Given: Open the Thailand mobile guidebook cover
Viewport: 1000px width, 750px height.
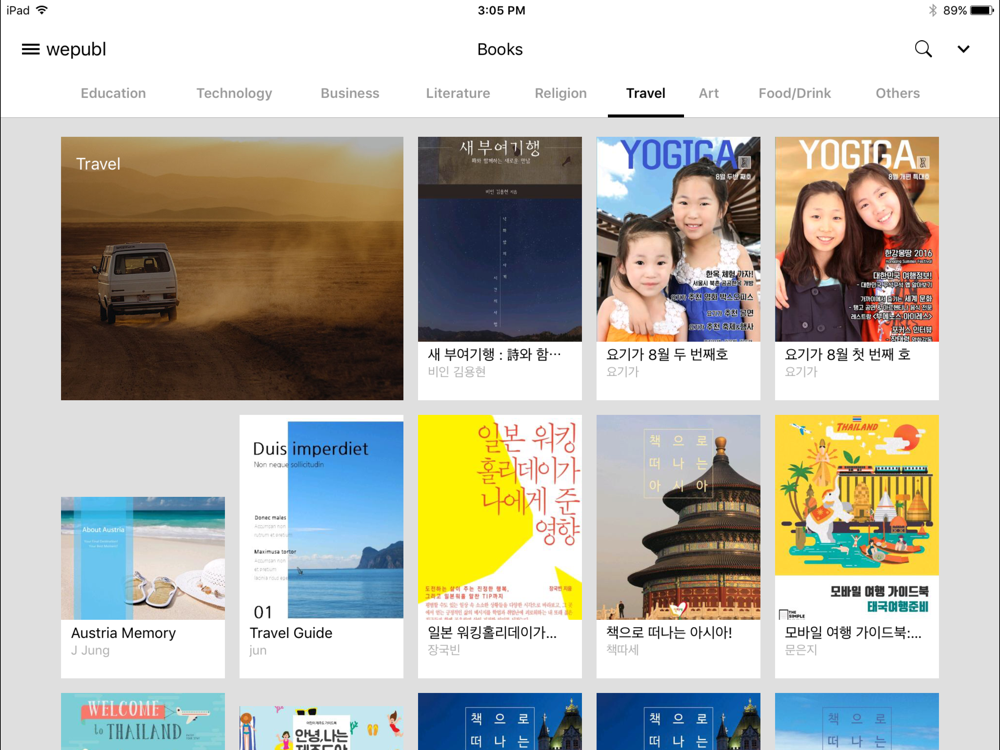Looking at the screenshot, I should pos(857,517).
